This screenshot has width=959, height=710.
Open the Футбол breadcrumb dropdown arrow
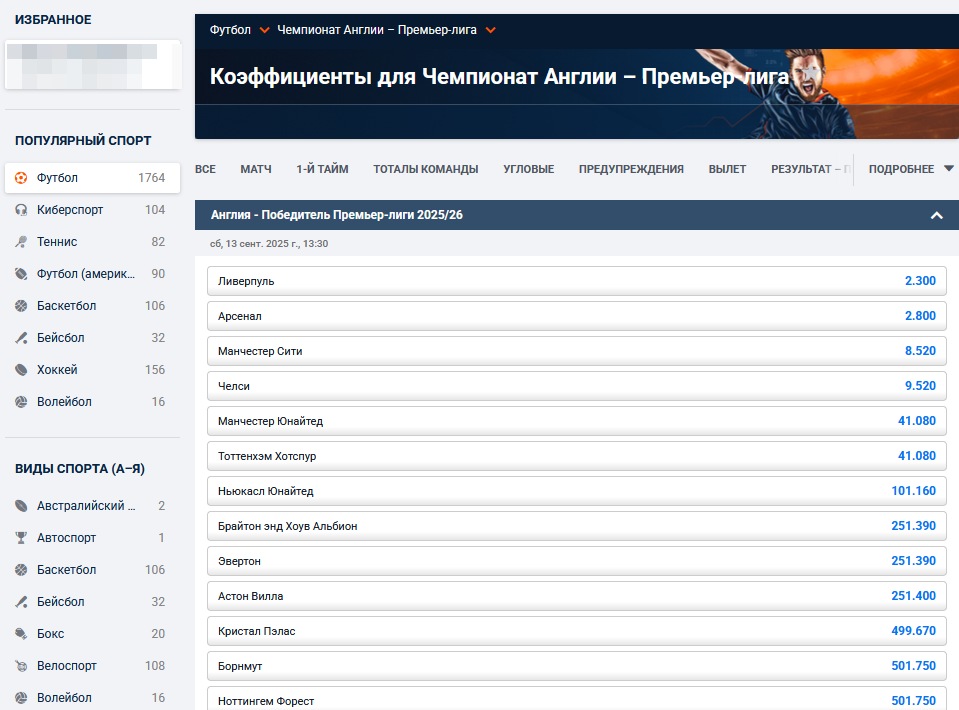(x=265, y=30)
